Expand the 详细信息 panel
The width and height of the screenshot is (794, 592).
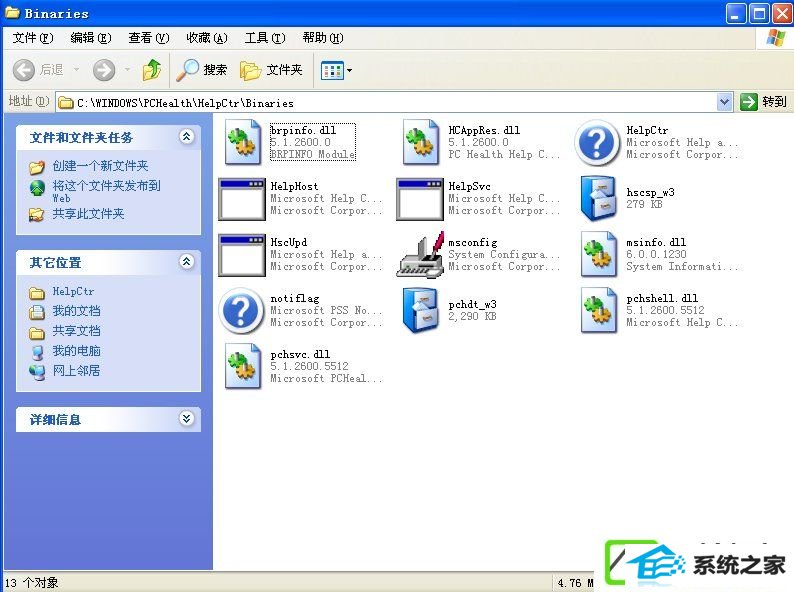187,418
